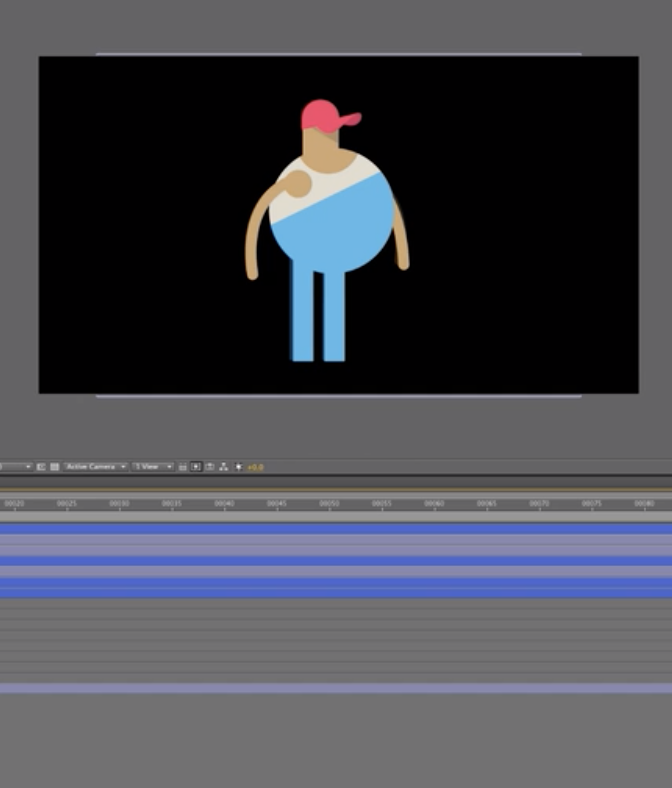Click the Reset Exposure icon

(238, 467)
